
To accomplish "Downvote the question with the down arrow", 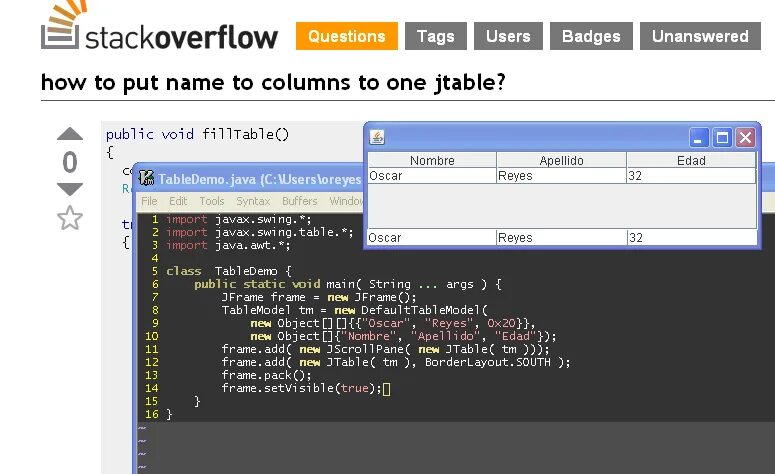I will [70, 189].
